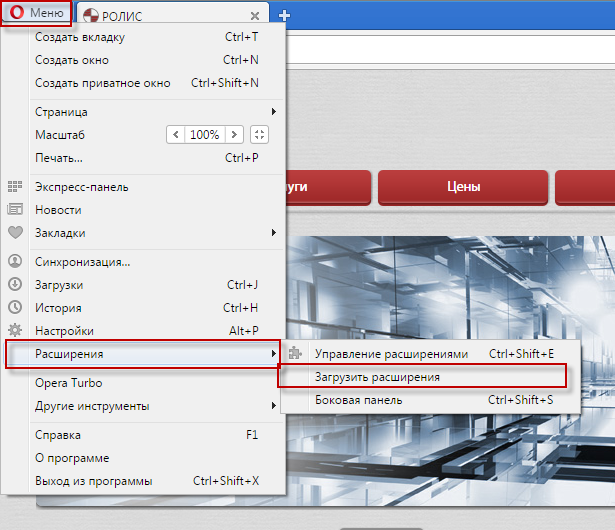This screenshot has height=530, width=615.
Task: Decrease zoom with left arrow
Action: 176,135
